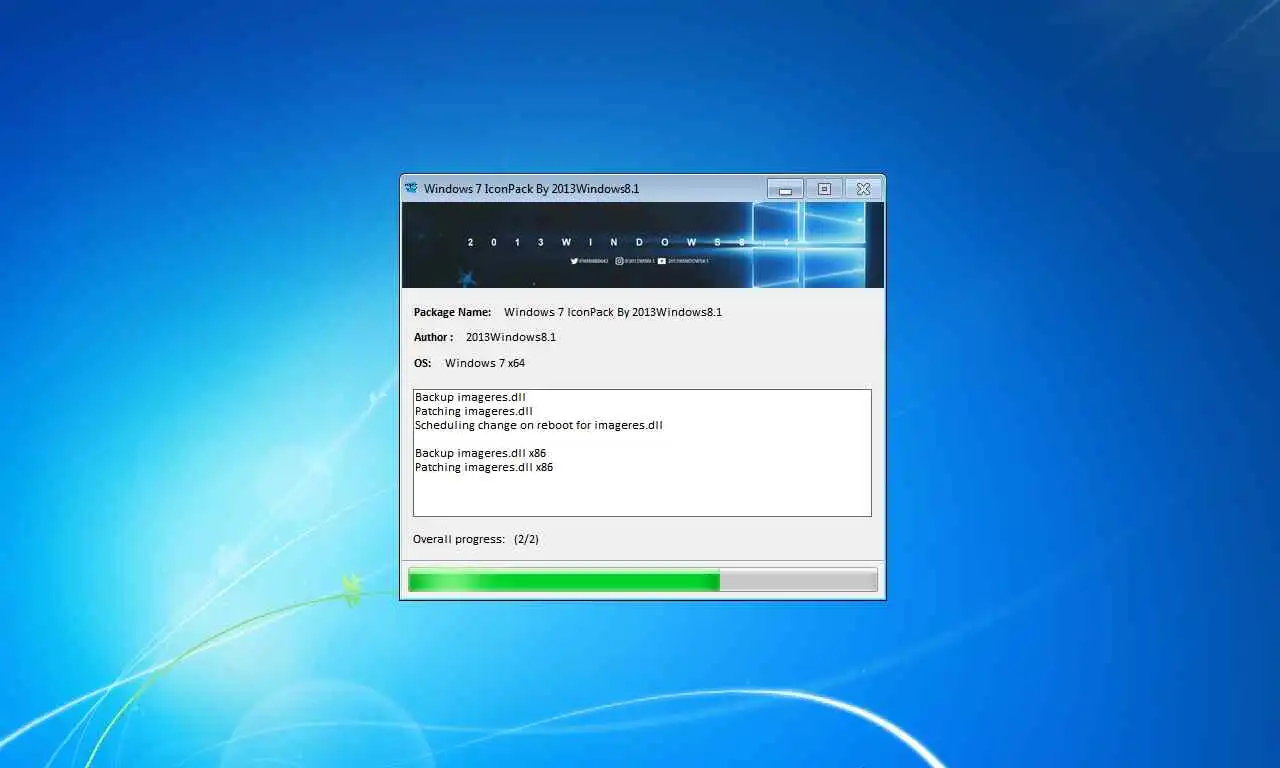Click the installer app icon in title bar
Image resolution: width=1280 pixels, height=768 pixels.
click(410, 188)
